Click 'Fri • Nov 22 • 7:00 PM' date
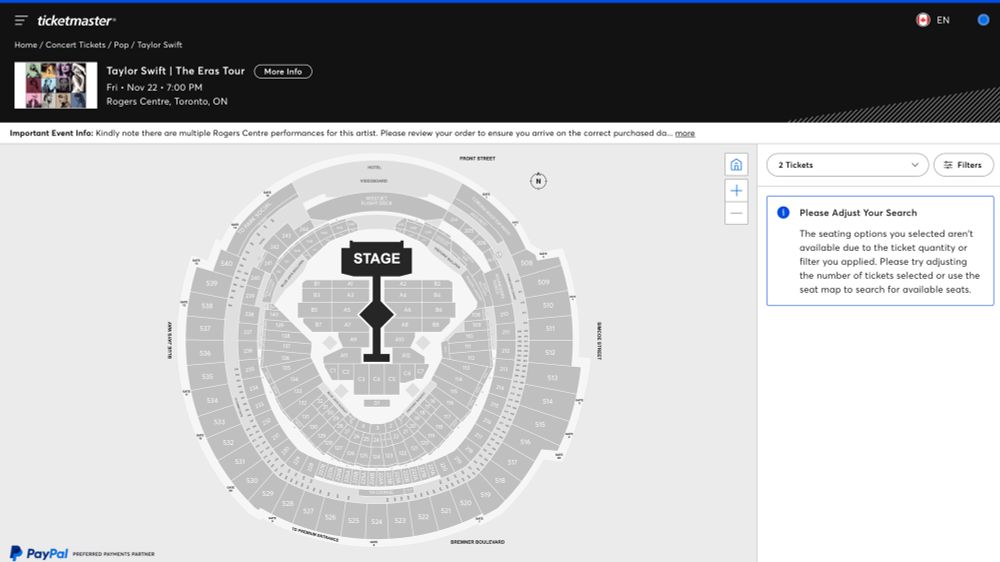1000x562 pixels. click(154, 87)
